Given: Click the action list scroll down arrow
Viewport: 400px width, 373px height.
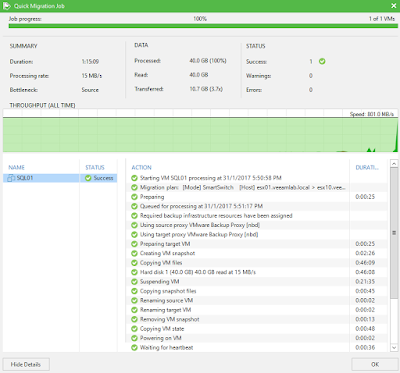Looking at the screenshot, I should tap(394, 347).
